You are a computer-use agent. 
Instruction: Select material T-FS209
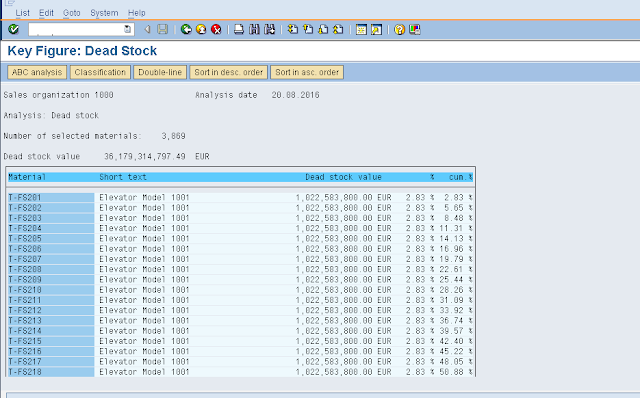tap(51, 280)
